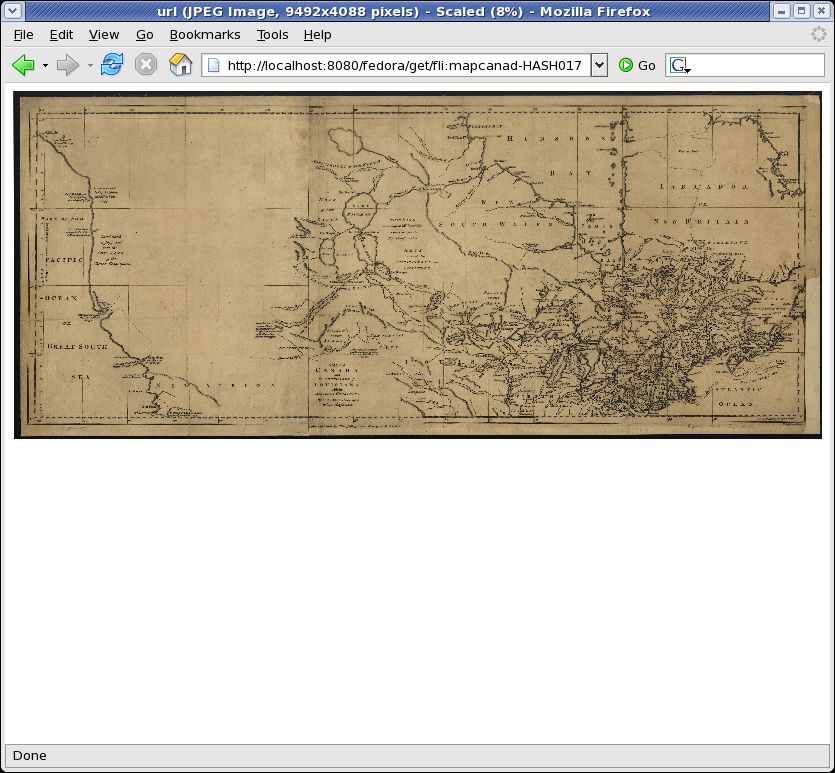Expand the address bar URL history dropdown
Screen dimensions: 835x773
pos(599,65)
